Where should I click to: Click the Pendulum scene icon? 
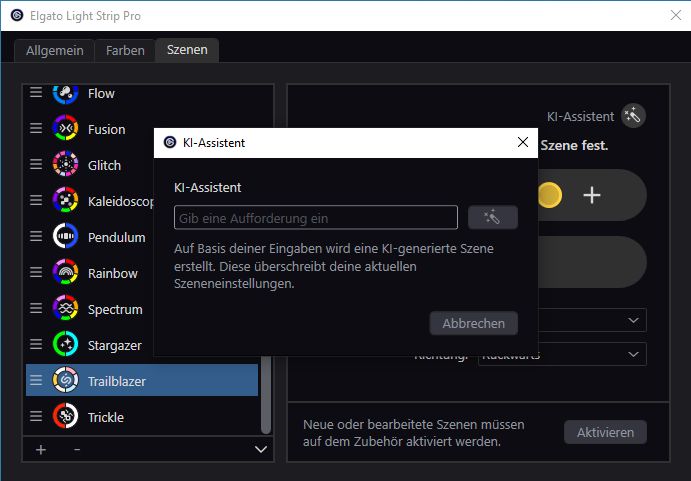tap(65, 237)
